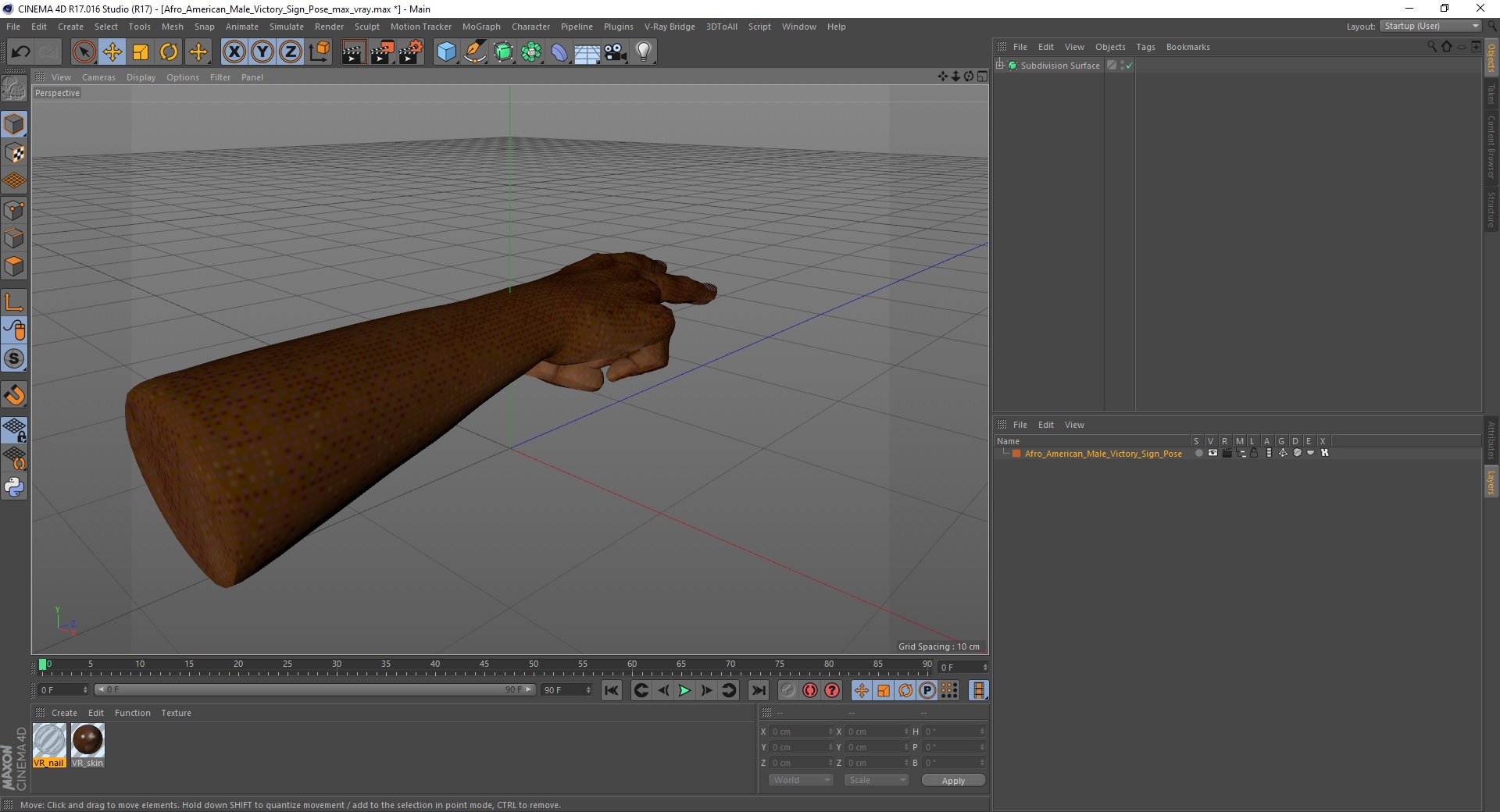Click the green Array modeling icon
Screen dimensions: 1500x812
pos(531,52)
